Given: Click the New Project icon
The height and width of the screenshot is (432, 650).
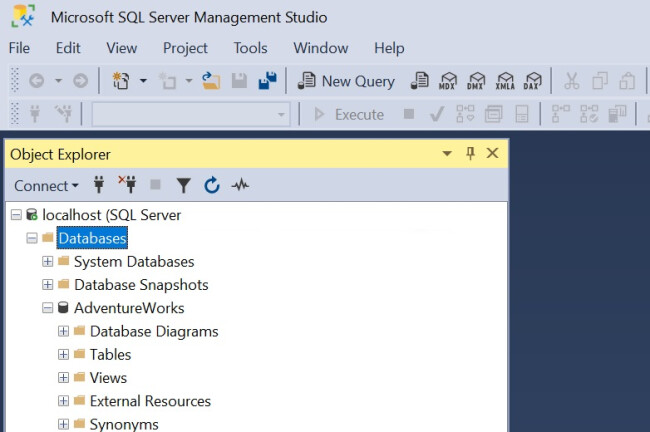Looking at the screenshot, I should point(121,80).
